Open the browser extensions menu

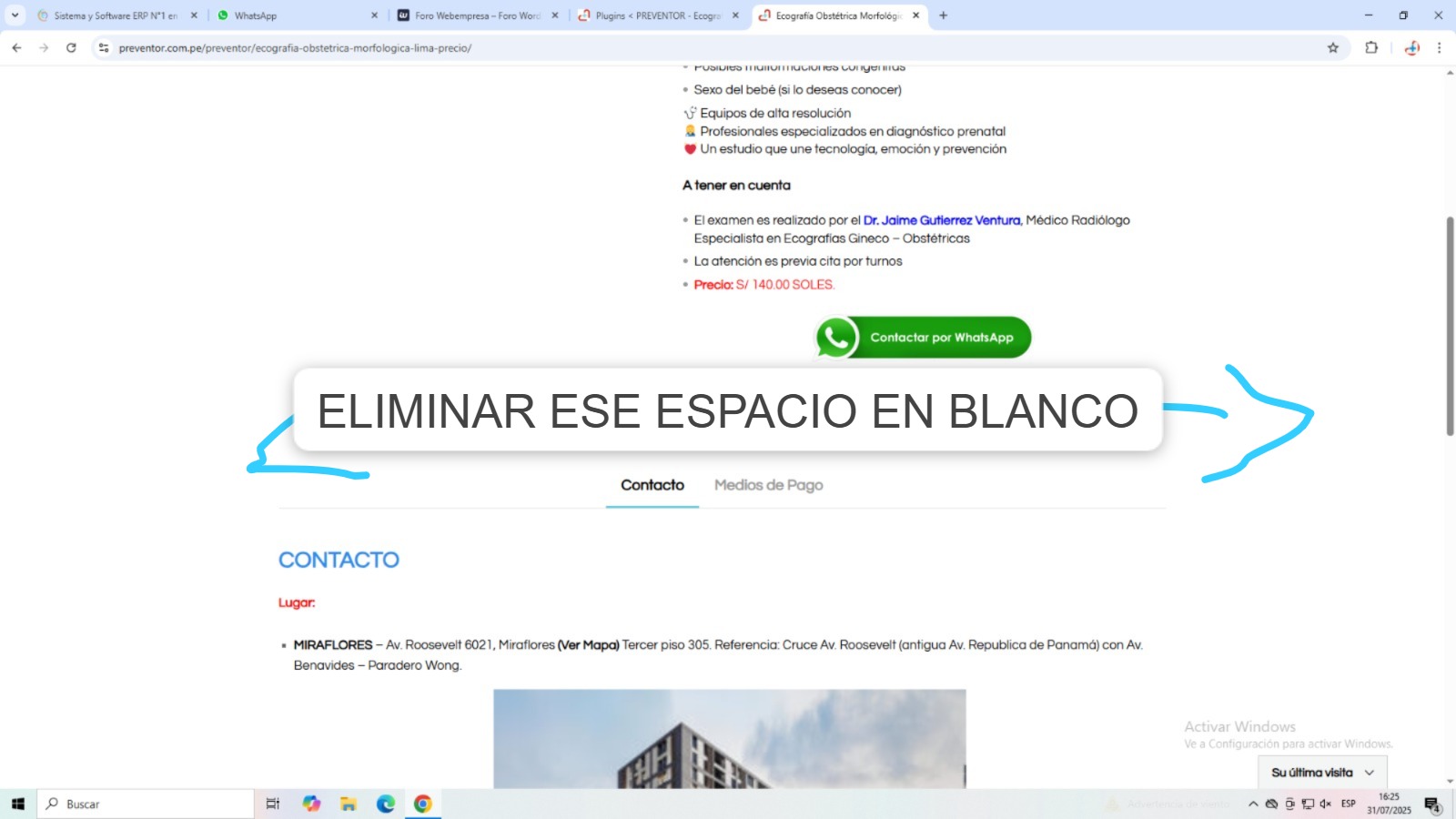point(1371,48)
